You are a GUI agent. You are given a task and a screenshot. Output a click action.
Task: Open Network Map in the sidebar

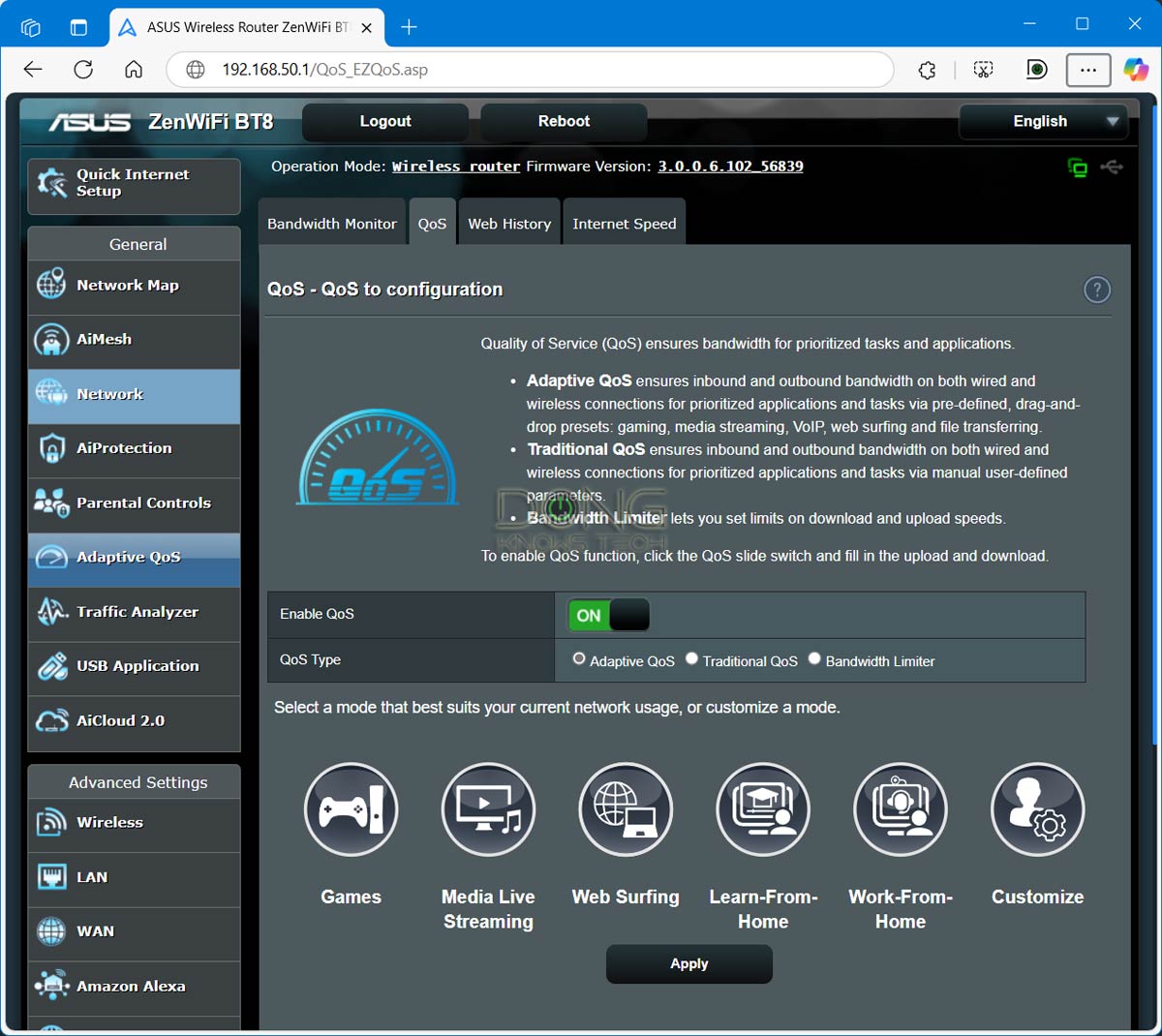point(134,287)
